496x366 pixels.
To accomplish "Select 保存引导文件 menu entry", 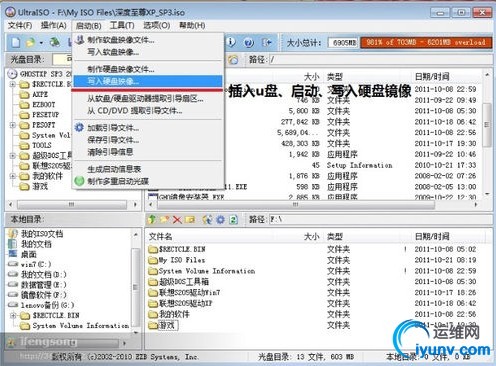I will point(148,140).
